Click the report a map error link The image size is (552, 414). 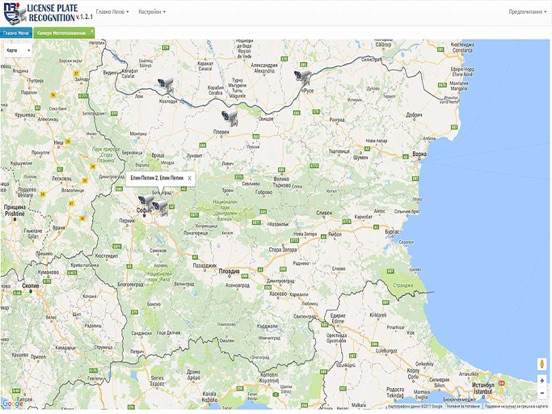(x=516, y=407)
